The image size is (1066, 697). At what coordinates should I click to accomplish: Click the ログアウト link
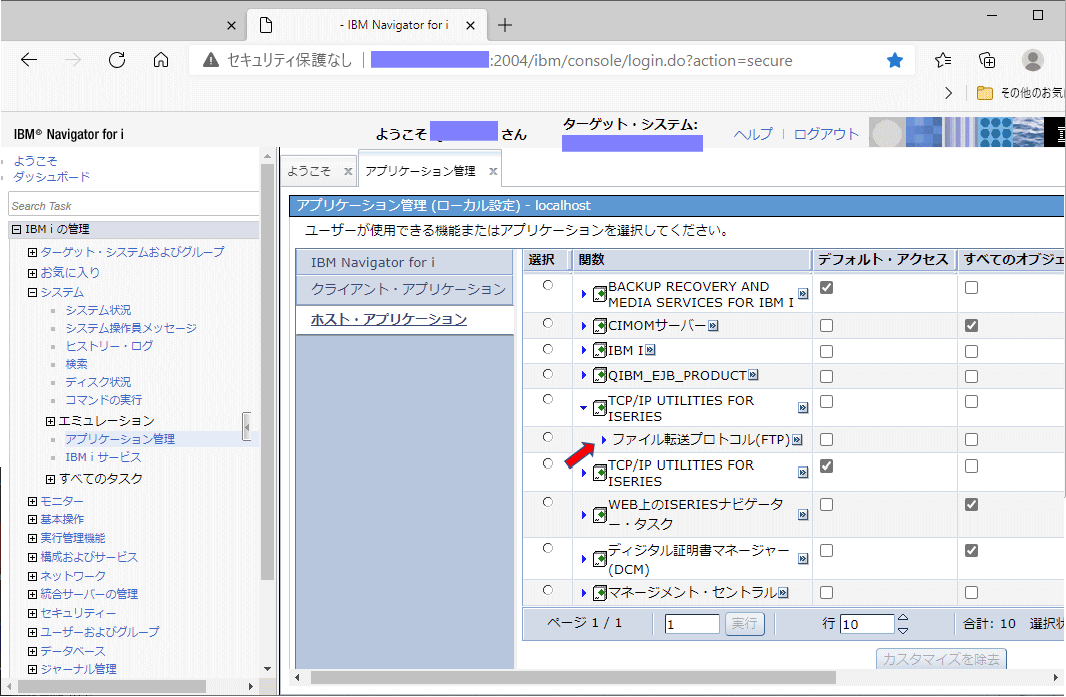point(826,134)
